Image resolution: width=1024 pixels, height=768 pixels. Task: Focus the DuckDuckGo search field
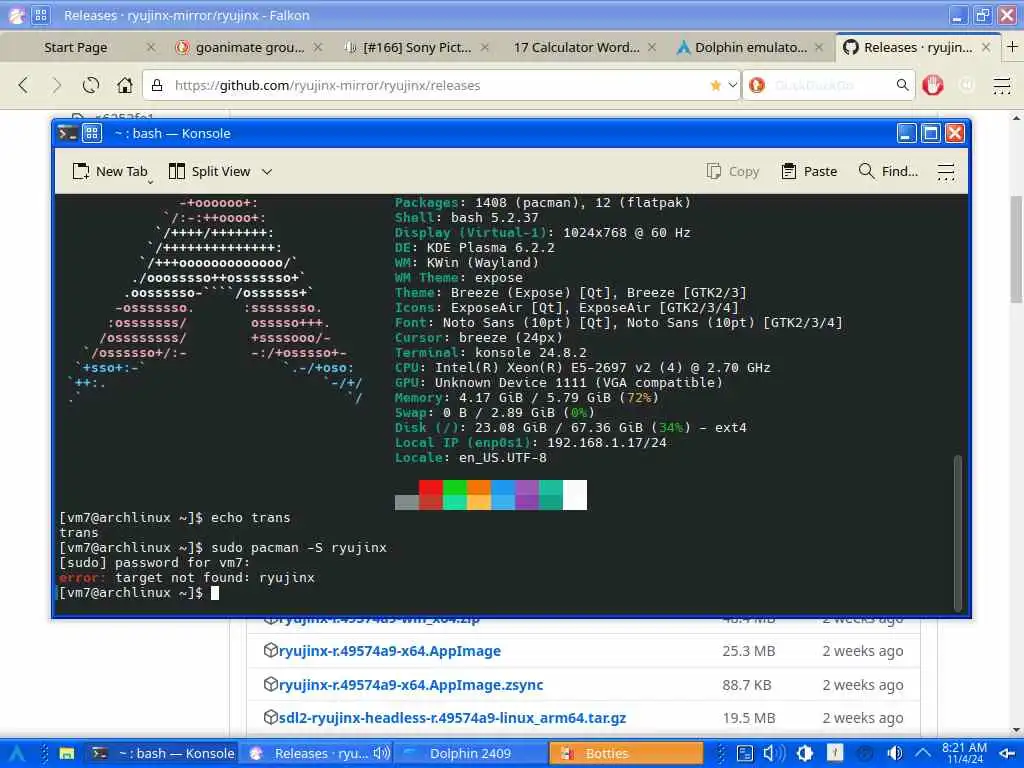tap(828, 85)
